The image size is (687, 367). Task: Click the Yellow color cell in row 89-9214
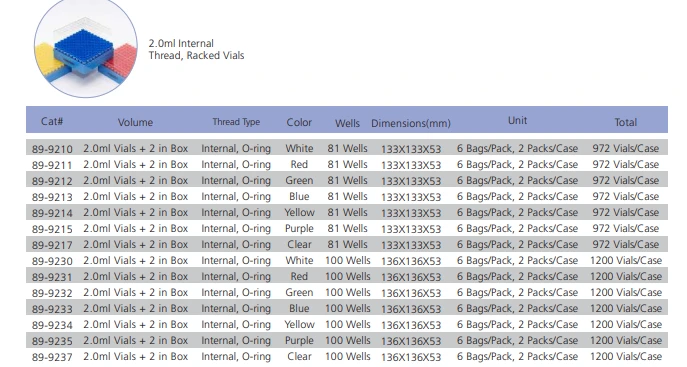(299, 212)
